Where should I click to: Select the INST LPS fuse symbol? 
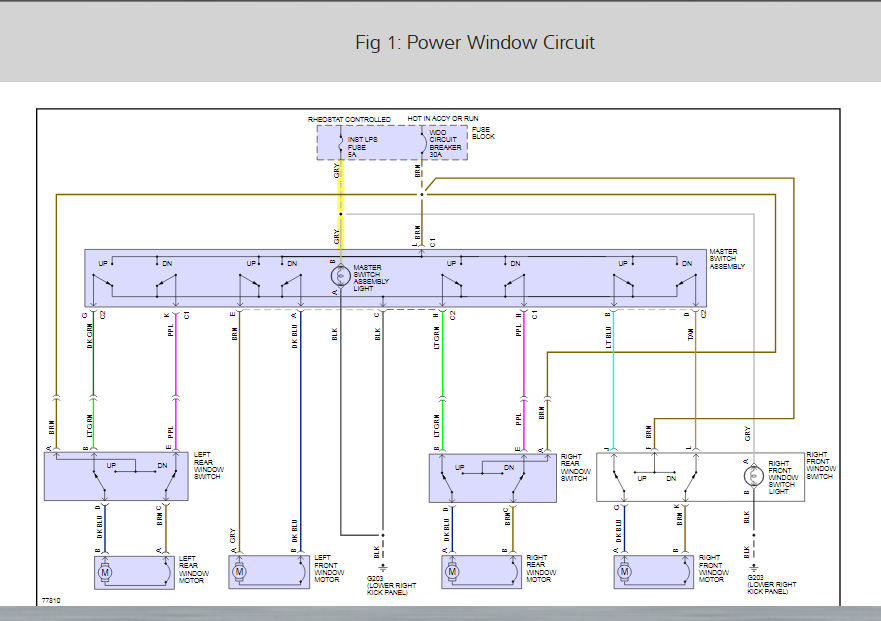[341, 143]
